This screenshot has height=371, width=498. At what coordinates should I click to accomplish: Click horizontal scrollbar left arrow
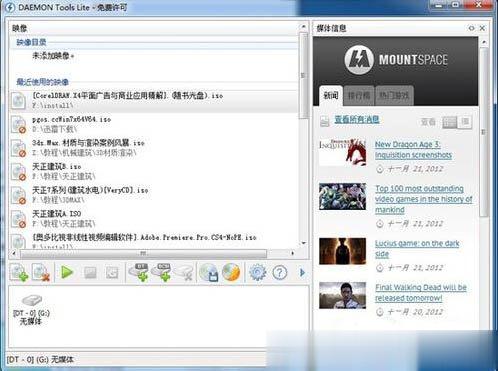14,254
